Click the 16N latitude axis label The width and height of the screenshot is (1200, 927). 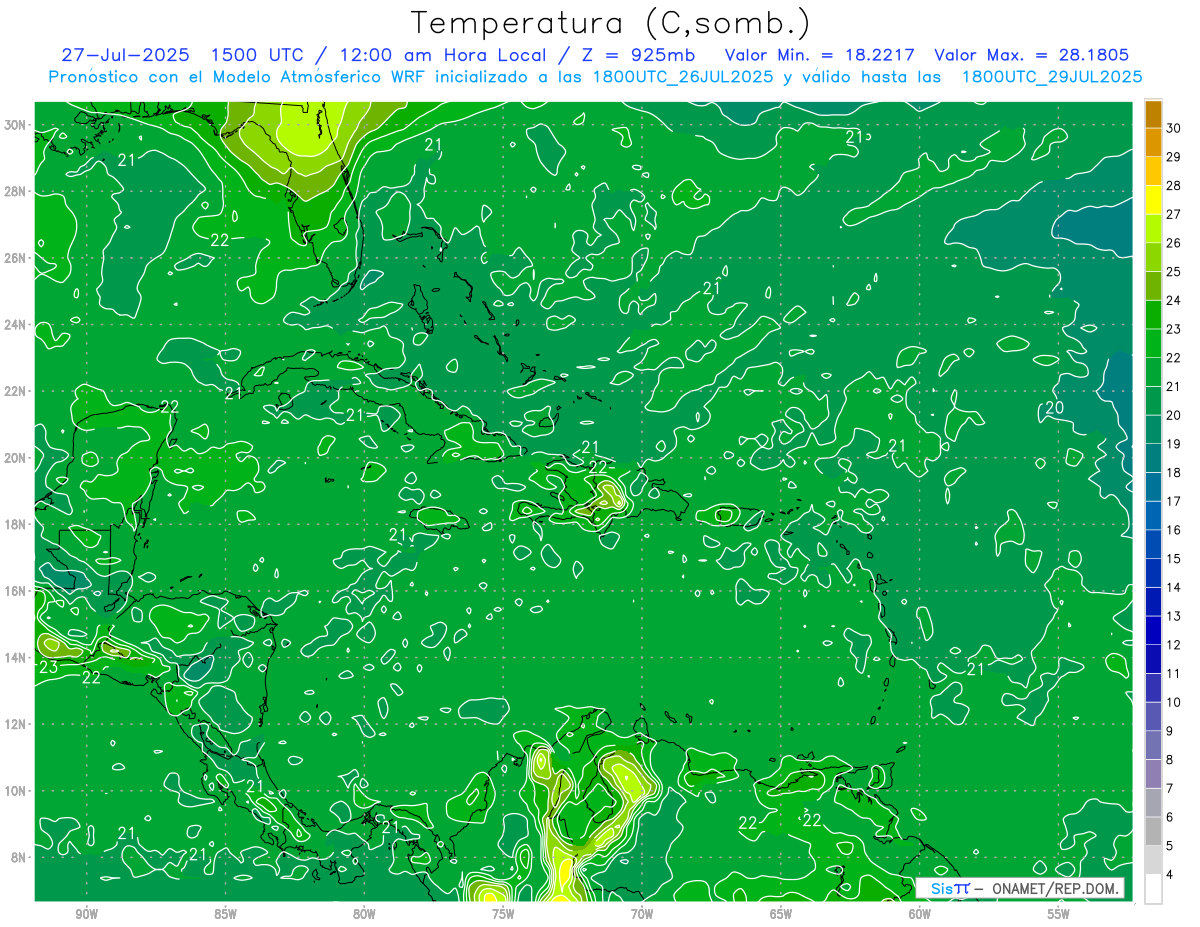(15, 591)
